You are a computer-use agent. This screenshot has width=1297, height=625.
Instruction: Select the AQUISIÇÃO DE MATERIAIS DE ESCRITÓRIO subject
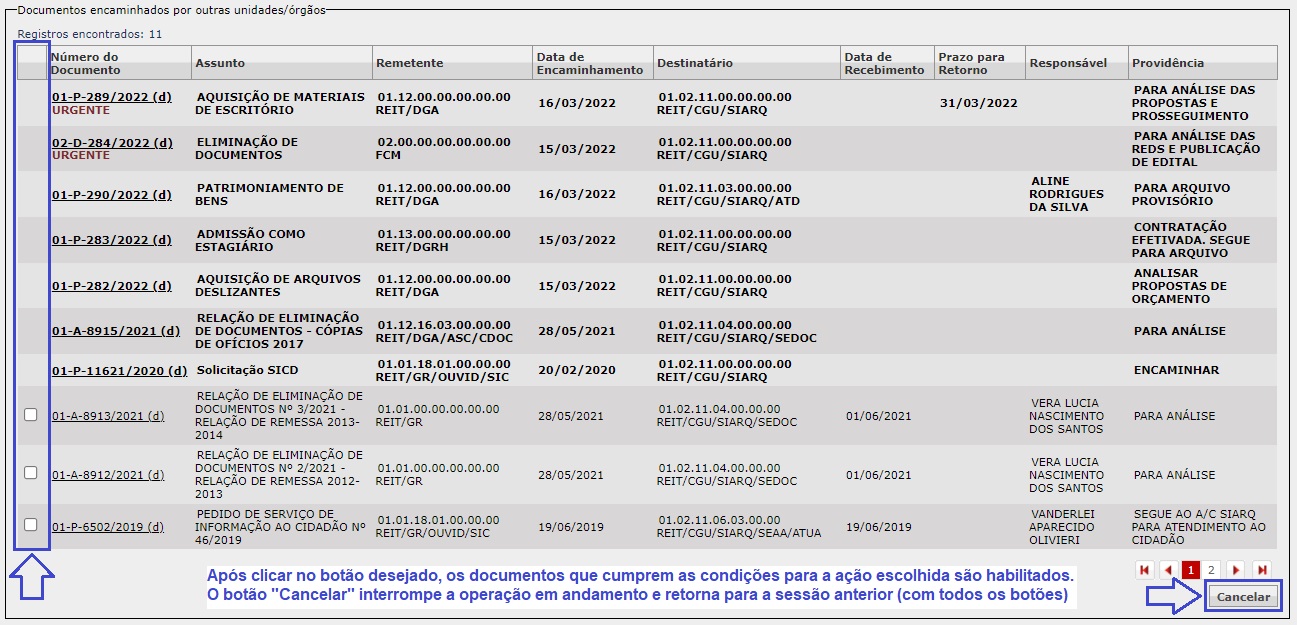(x=281, y=103)
